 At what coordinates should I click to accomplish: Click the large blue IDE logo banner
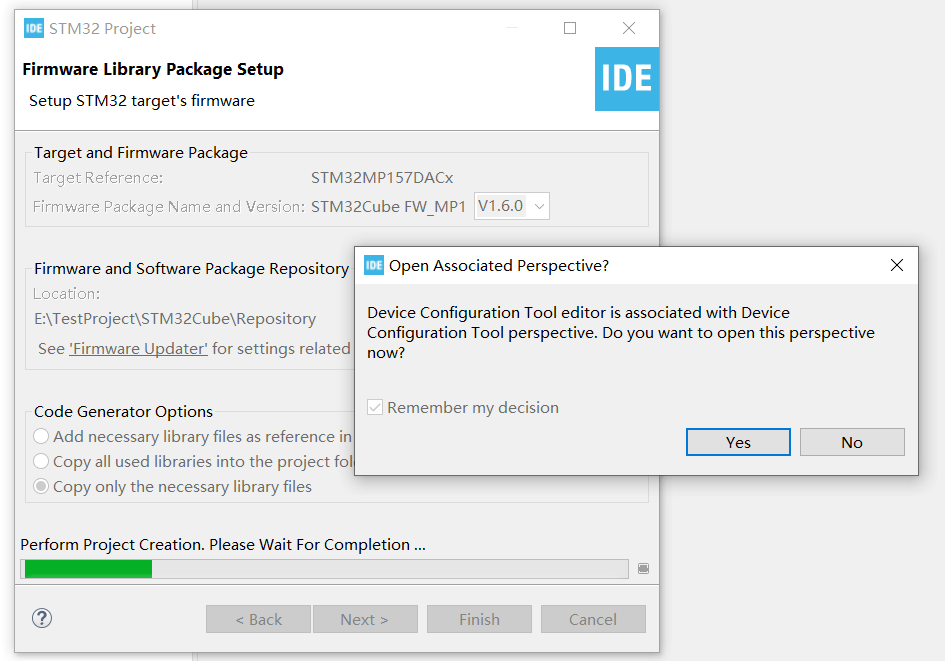(x=626, y=79)
